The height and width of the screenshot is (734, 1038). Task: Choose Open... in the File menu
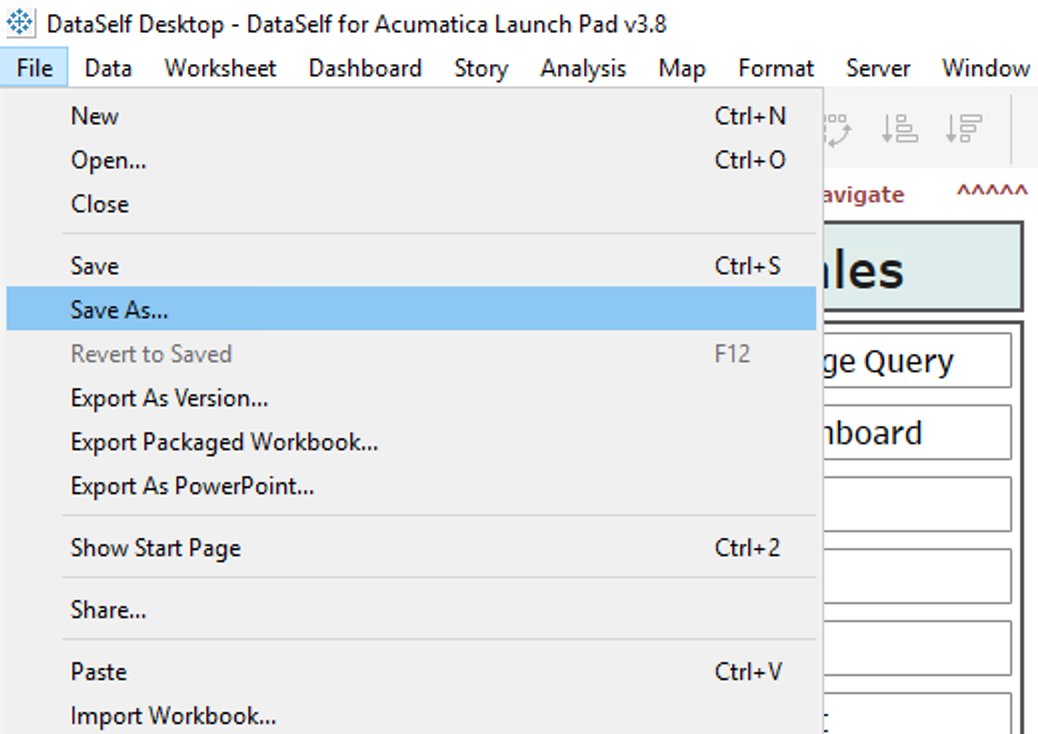click(108, 160)
